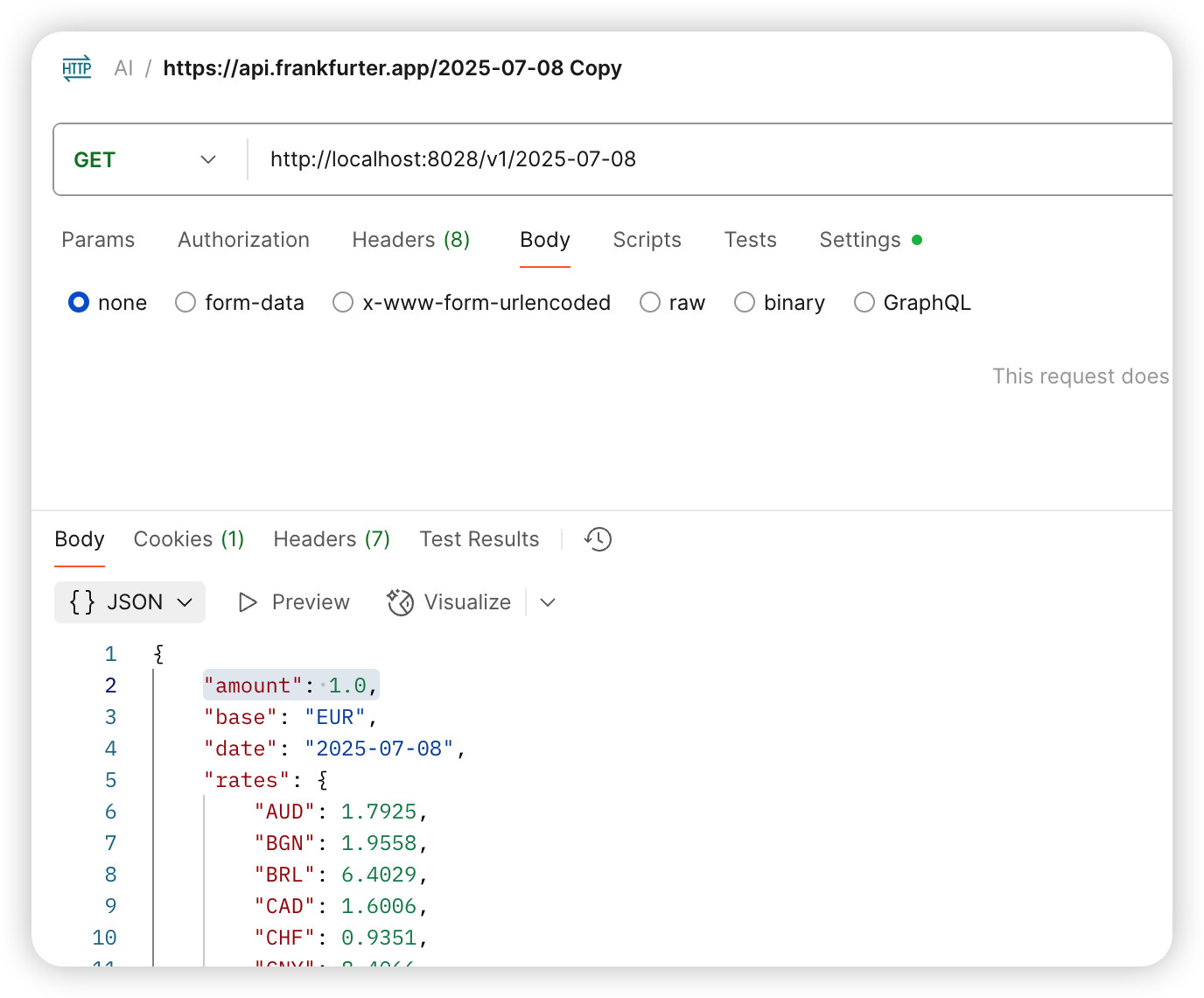This screenshot has width=1204, height=998.
Task: Open the response history clock icon
Action: pos(598,539)
